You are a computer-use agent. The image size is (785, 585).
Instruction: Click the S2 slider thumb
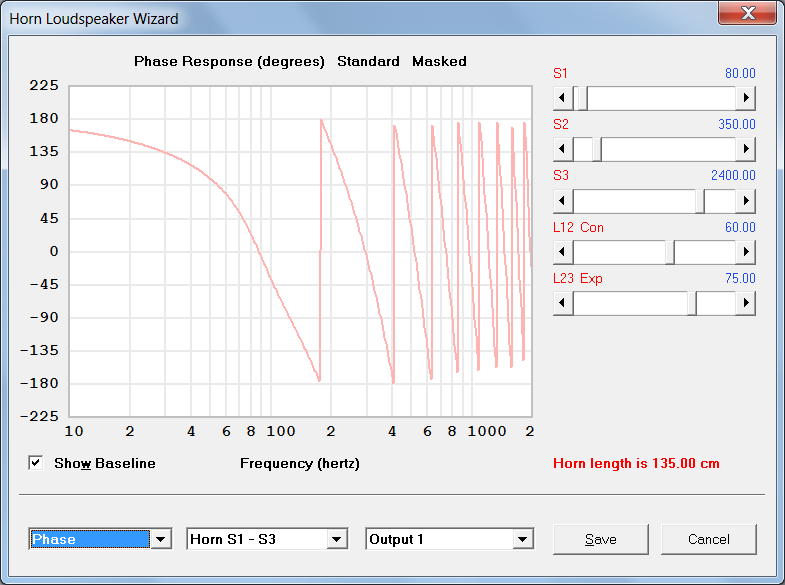pyautogui.click(x=596, y=149)
